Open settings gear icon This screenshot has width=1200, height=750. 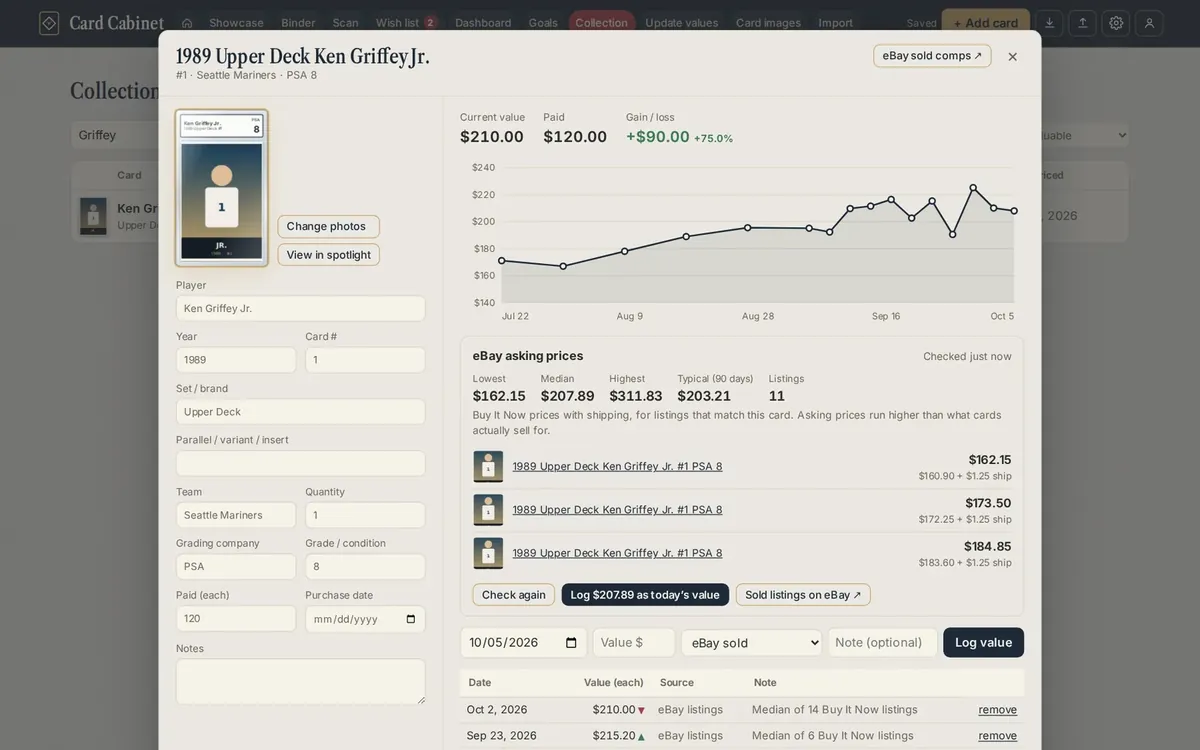pyautogui.click(x=1116, y=23)
